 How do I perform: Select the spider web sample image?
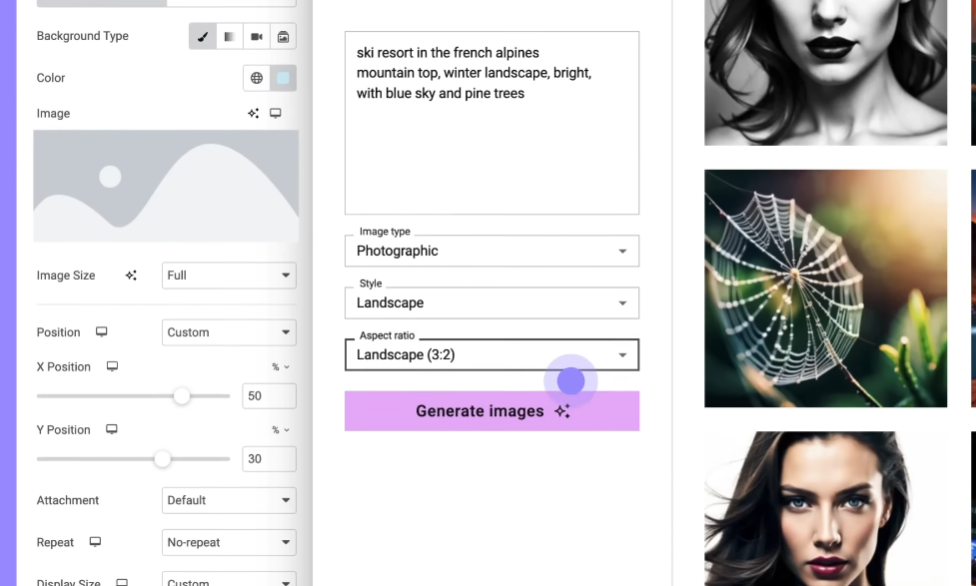point(825,288)
